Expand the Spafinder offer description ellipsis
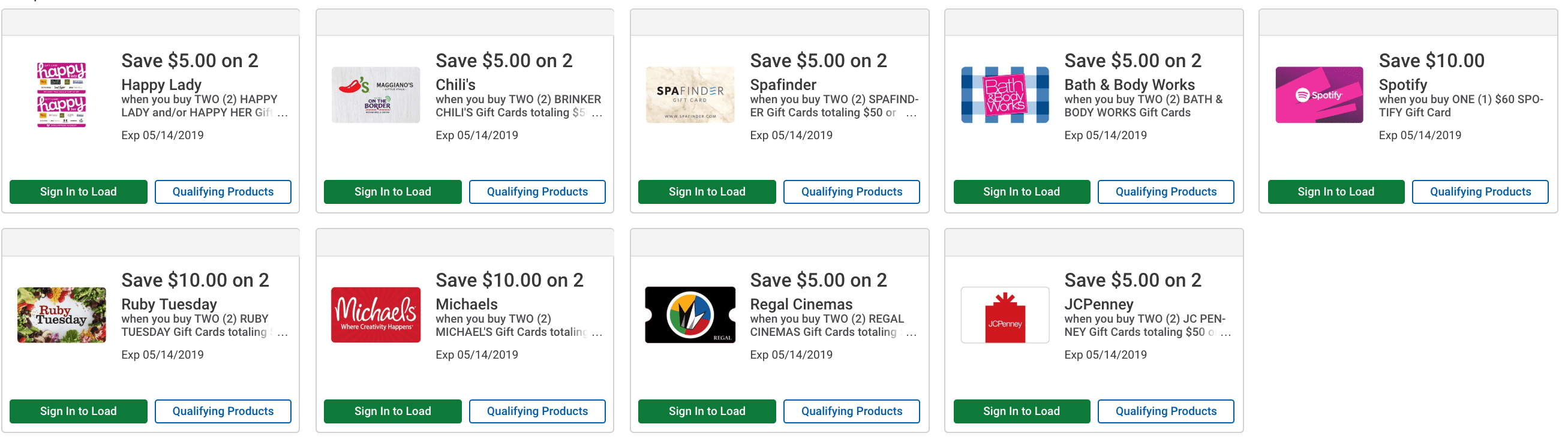Screen dimensions: 1568x439 tap(911, 114)
